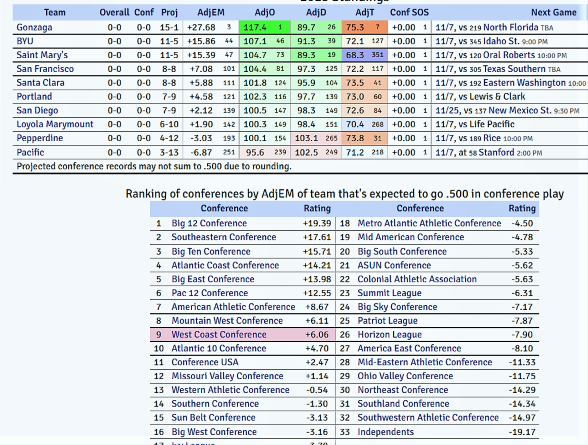Open Santa Clara team page

40,83
